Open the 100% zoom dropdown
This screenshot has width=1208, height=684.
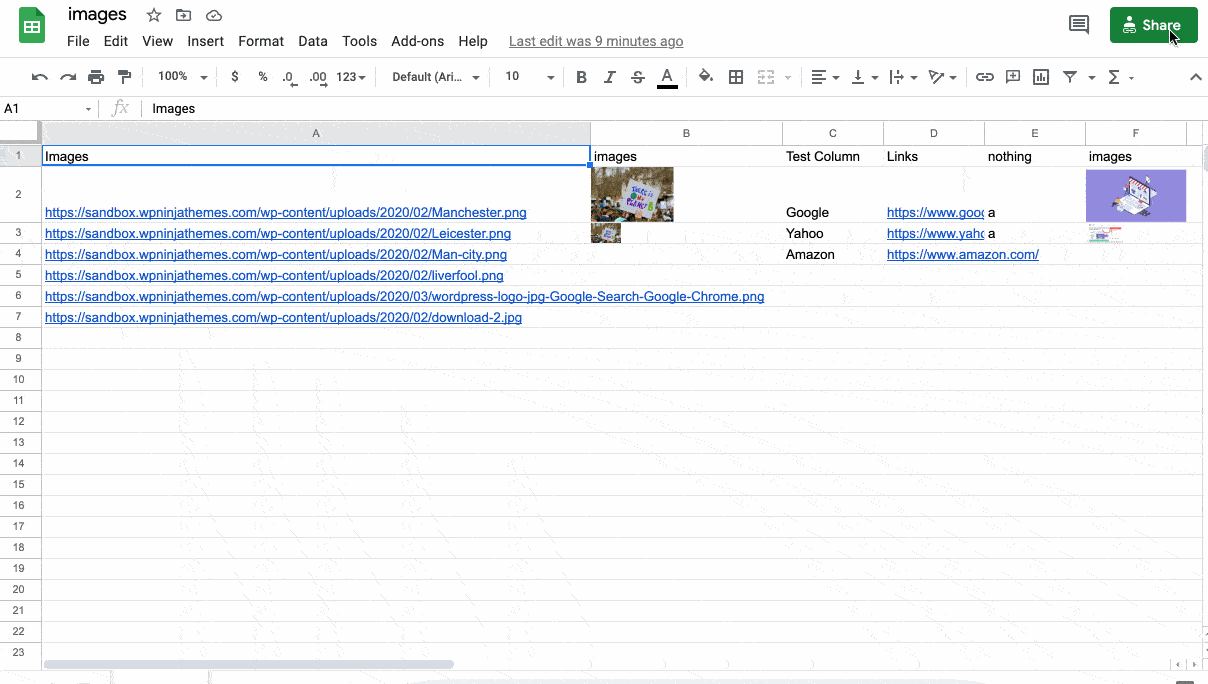coord(182,77)
